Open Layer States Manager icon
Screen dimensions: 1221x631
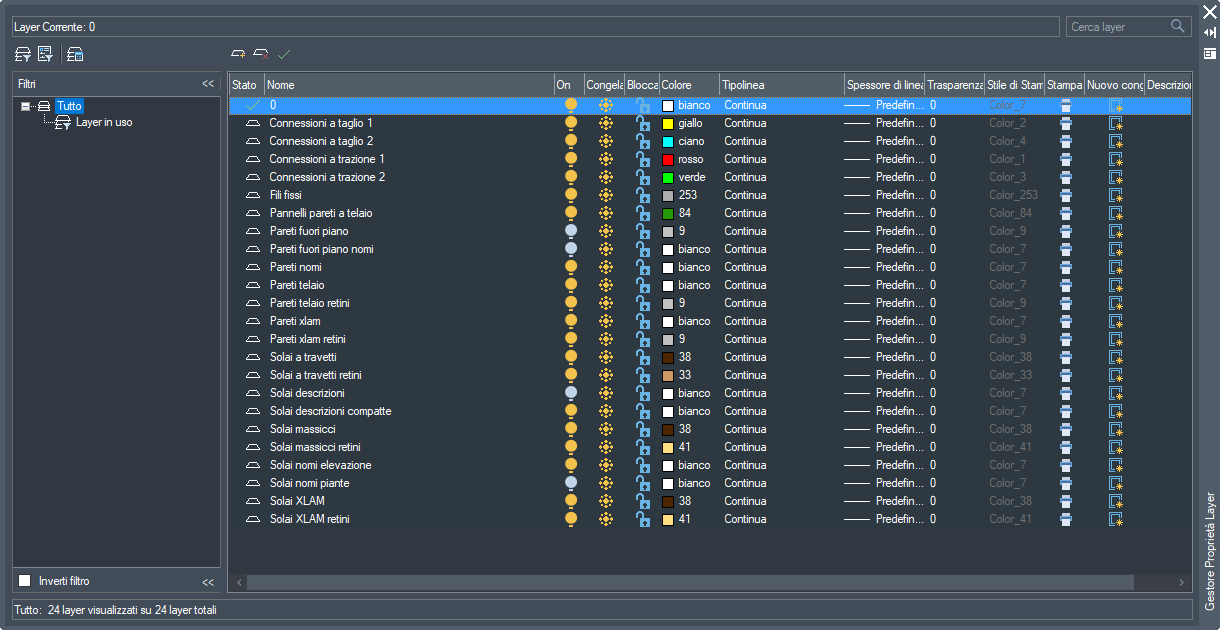click(75, 54)
